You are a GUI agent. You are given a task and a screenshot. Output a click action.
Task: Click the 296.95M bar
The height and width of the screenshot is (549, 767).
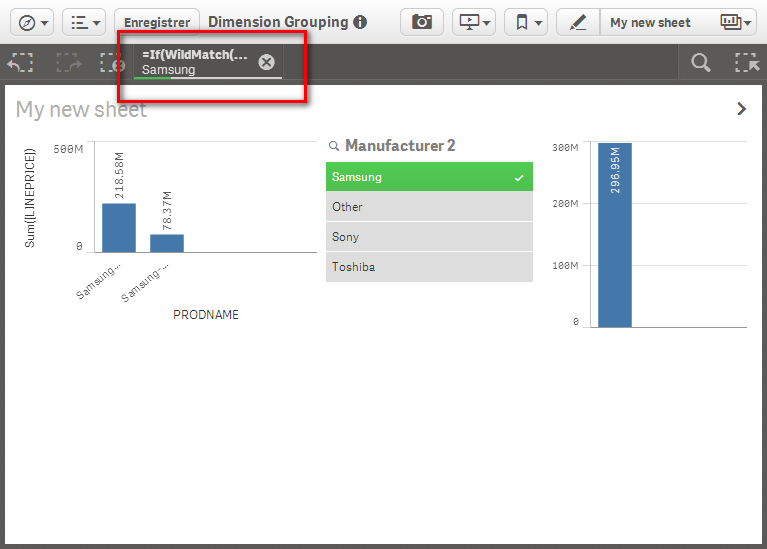pos(615,235)
